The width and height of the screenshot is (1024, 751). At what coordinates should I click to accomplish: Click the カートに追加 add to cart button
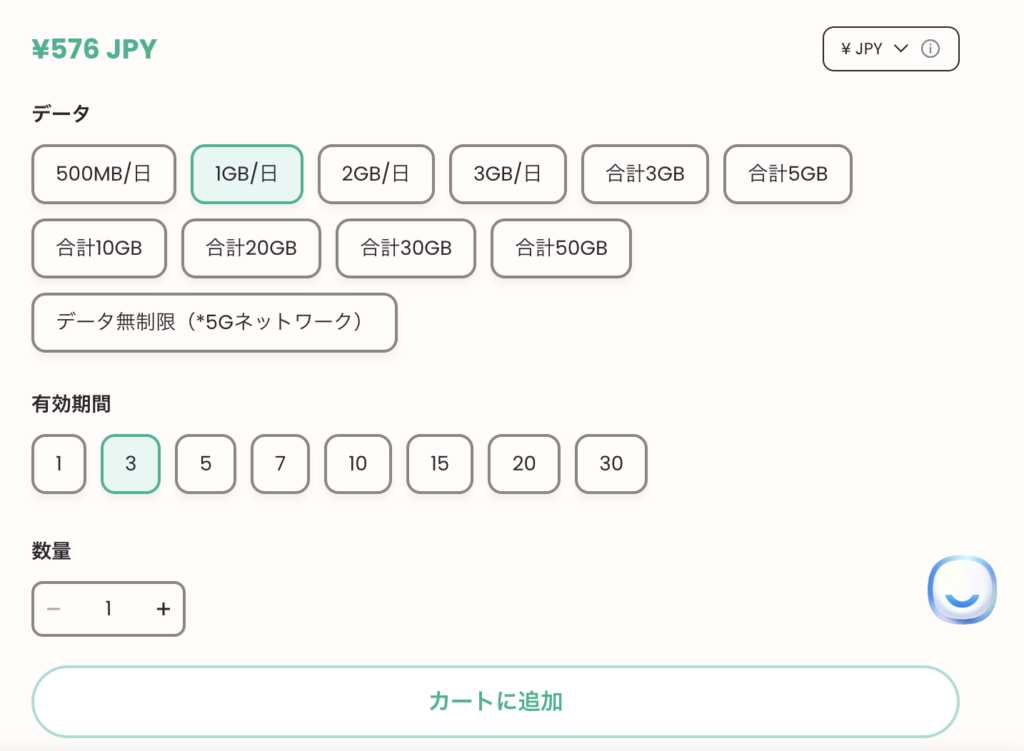[496, 702]
